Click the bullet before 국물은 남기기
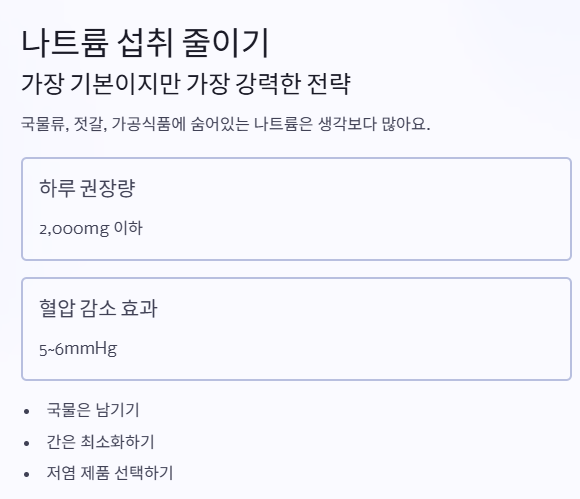Screen dimensions: 580x499 click(26, 411)
